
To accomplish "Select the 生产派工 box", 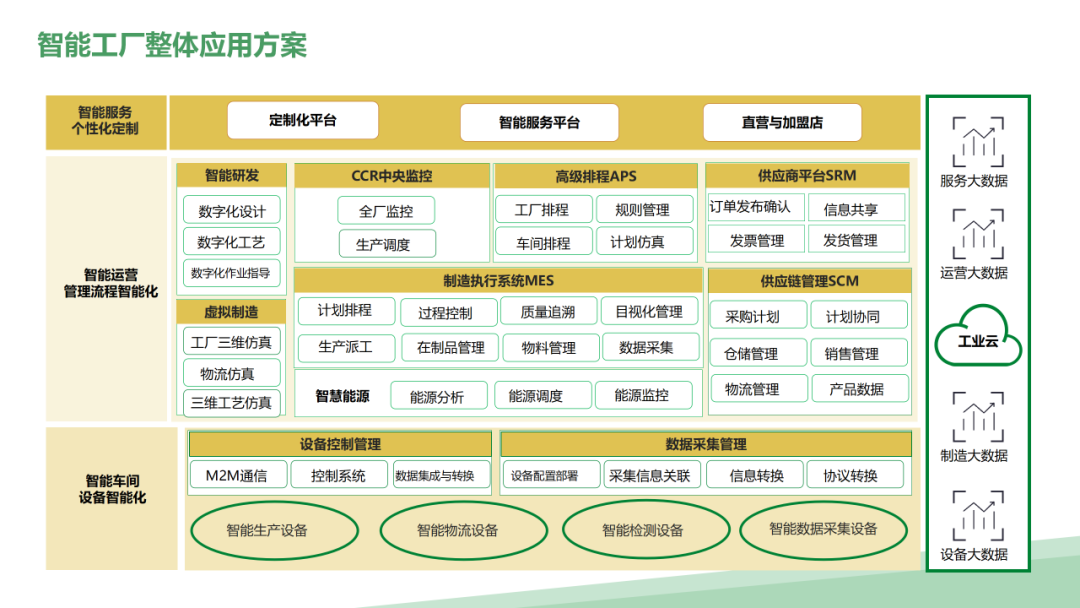I will 346,347.
